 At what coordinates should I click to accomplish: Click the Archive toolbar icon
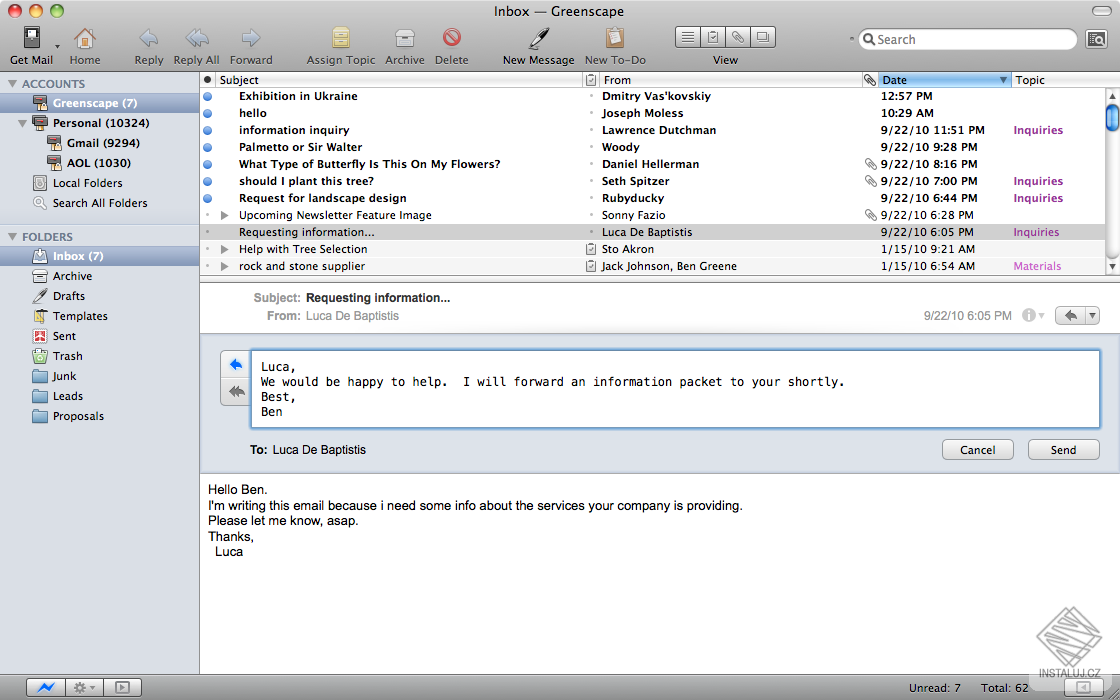point(405,38)
